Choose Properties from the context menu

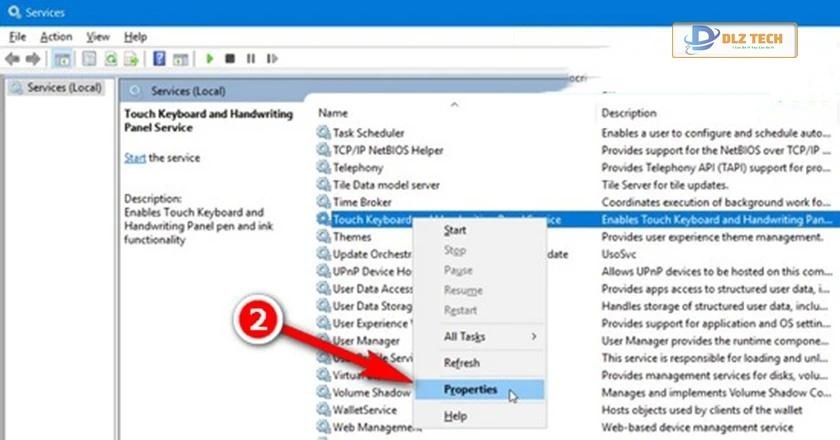(x=470, y=390)
